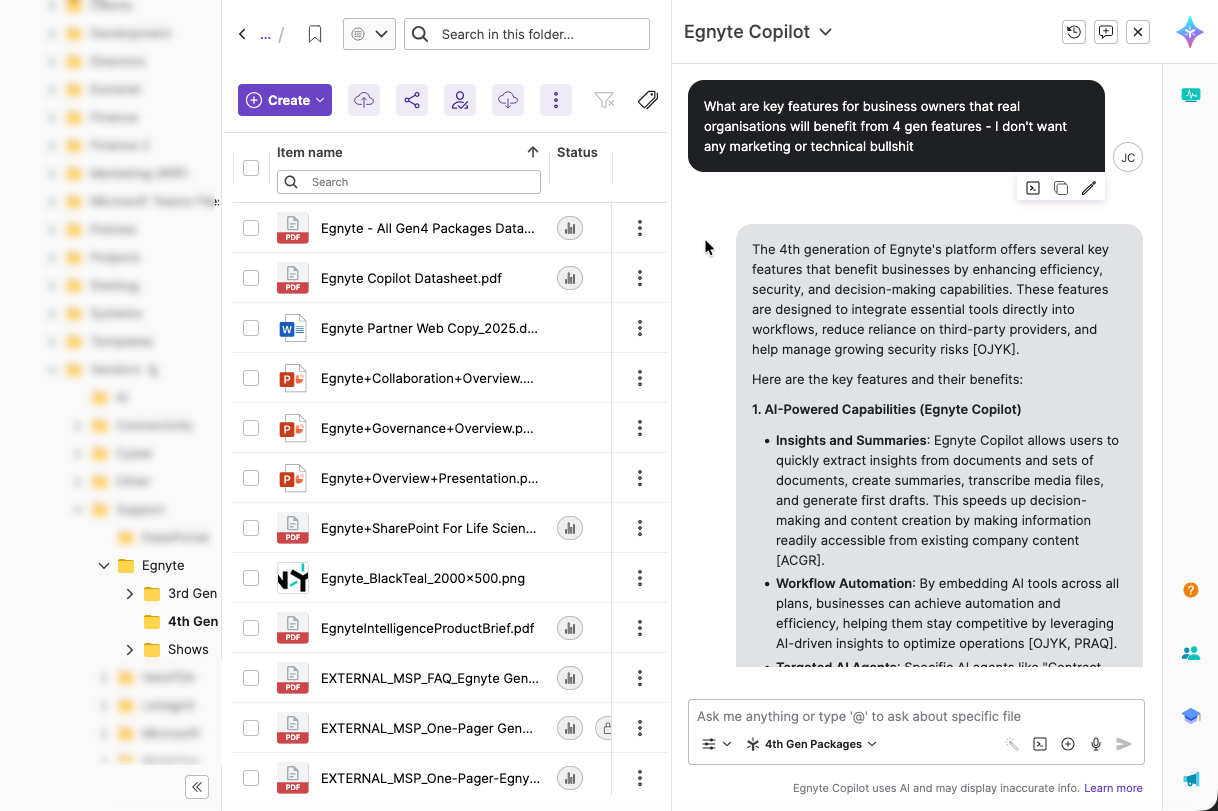Expand the 3rd Gen folder
Screen dimensions: 1218x811
pyautogui.click(x=130, y=593)
